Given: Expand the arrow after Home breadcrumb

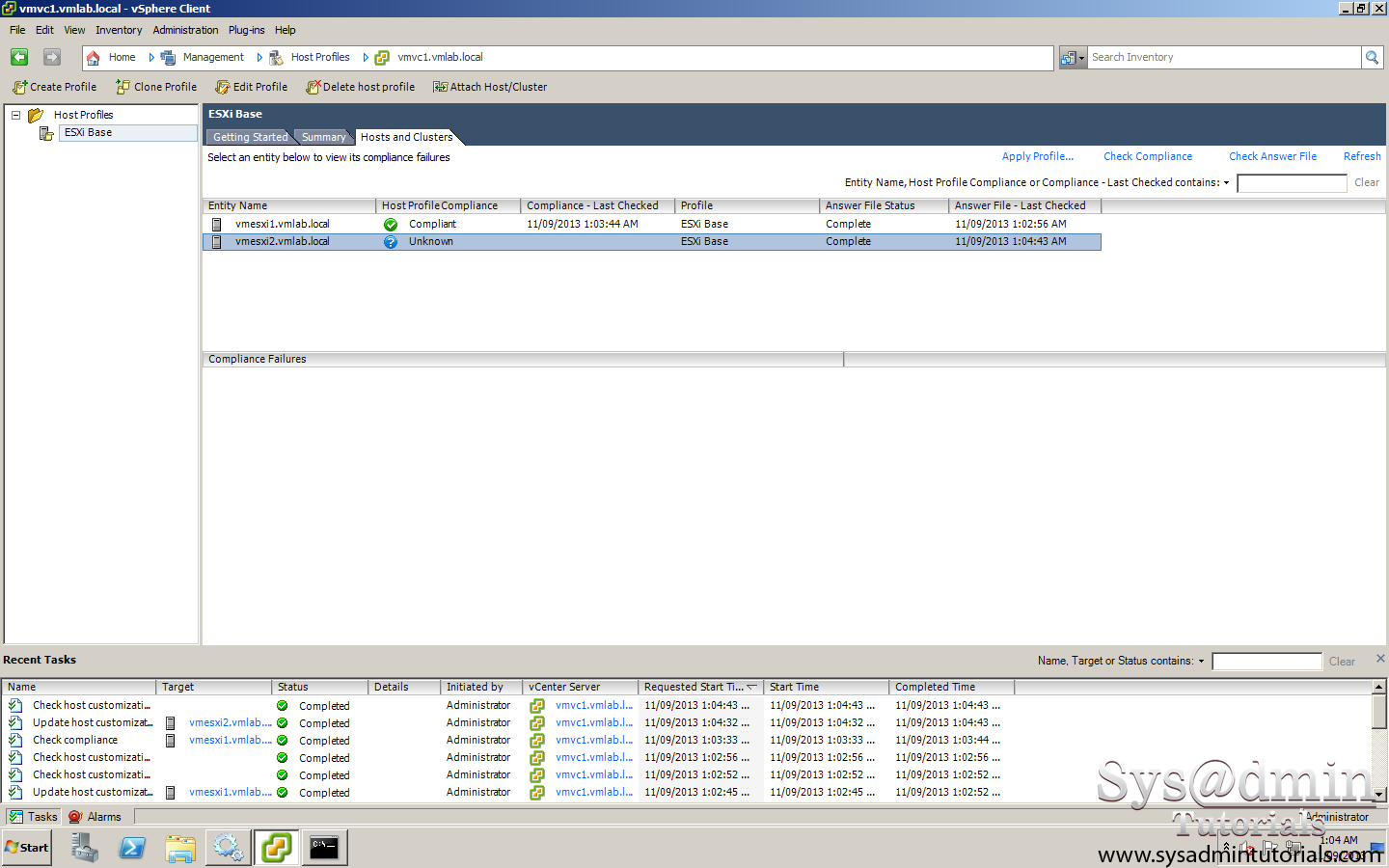Looking at the screenshot, I should click(x=151, y=58).
